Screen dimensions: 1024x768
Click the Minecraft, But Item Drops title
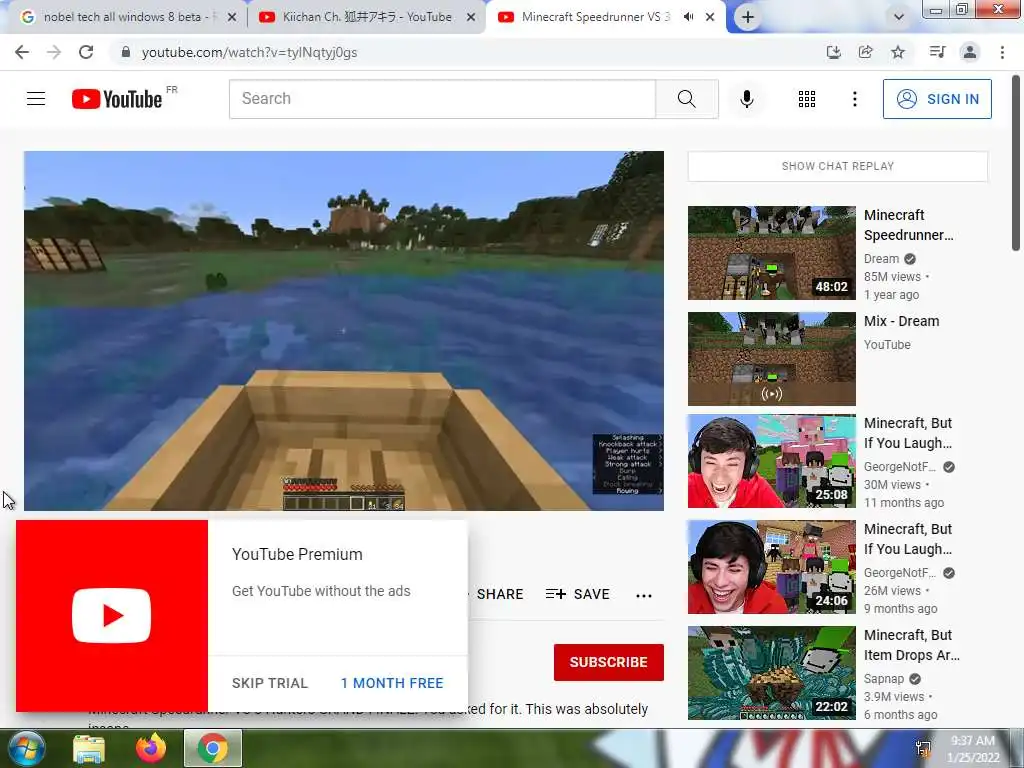pyautogui.click(x=912, y=645)
